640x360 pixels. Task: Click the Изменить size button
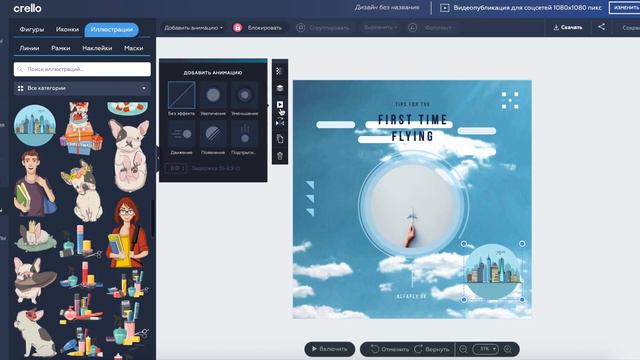[x=624, y=8]
